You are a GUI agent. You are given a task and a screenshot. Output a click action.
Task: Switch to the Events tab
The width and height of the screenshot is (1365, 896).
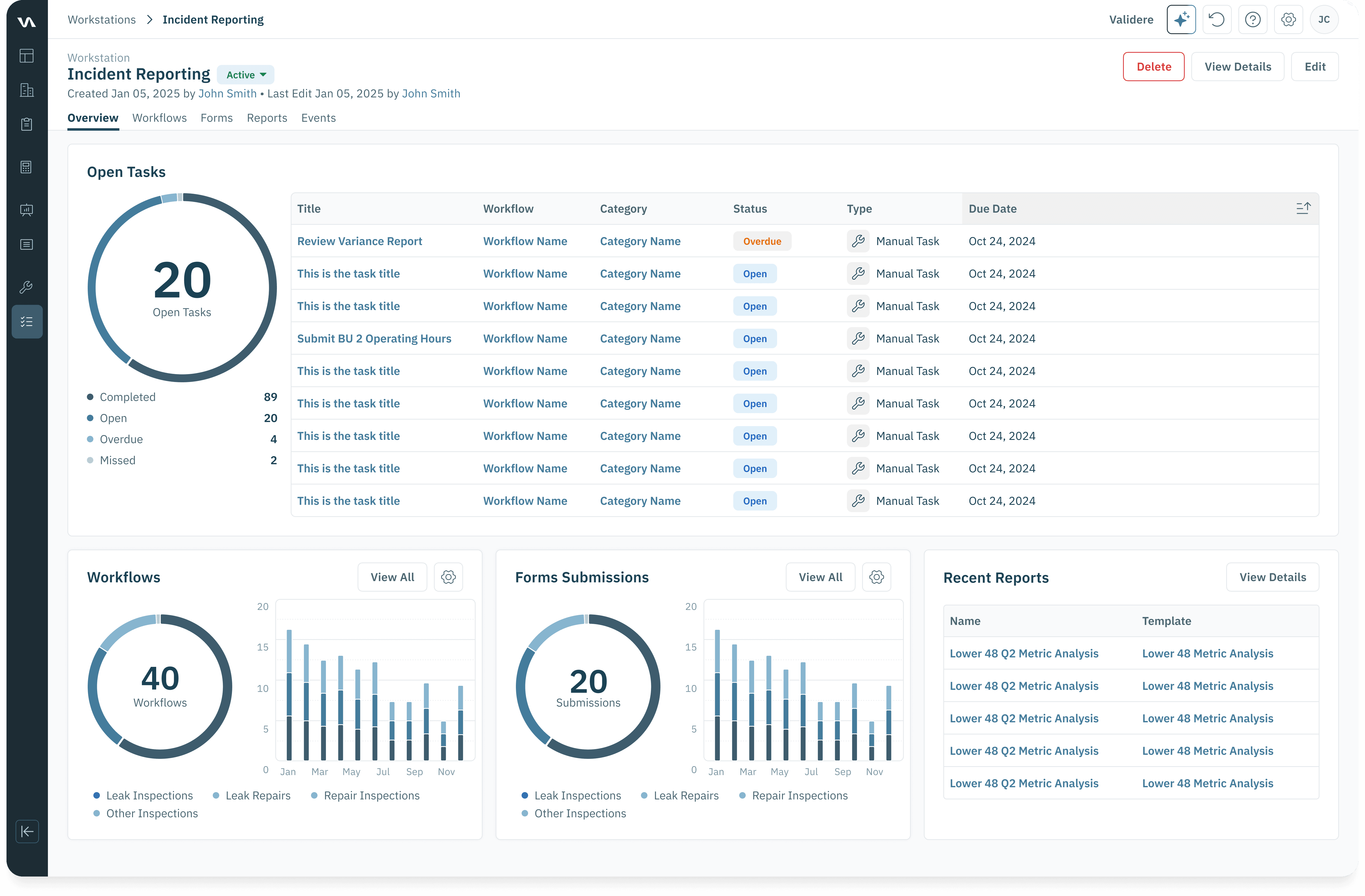click(x=318, y=117)
